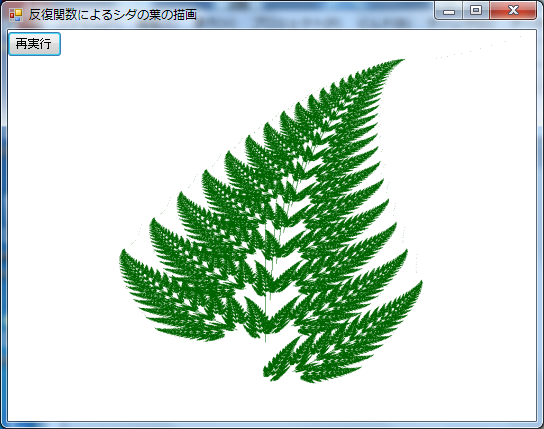
Task: Minimize the fern drawing window
Action: pyautogui.click(x=449, y=11)
